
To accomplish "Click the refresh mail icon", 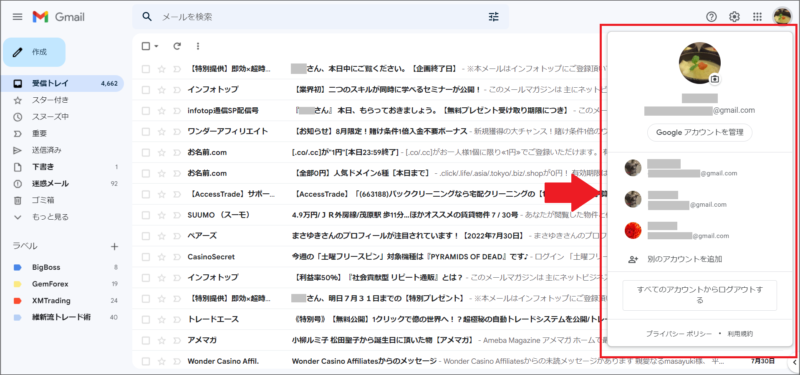I will tap(177, 46).
